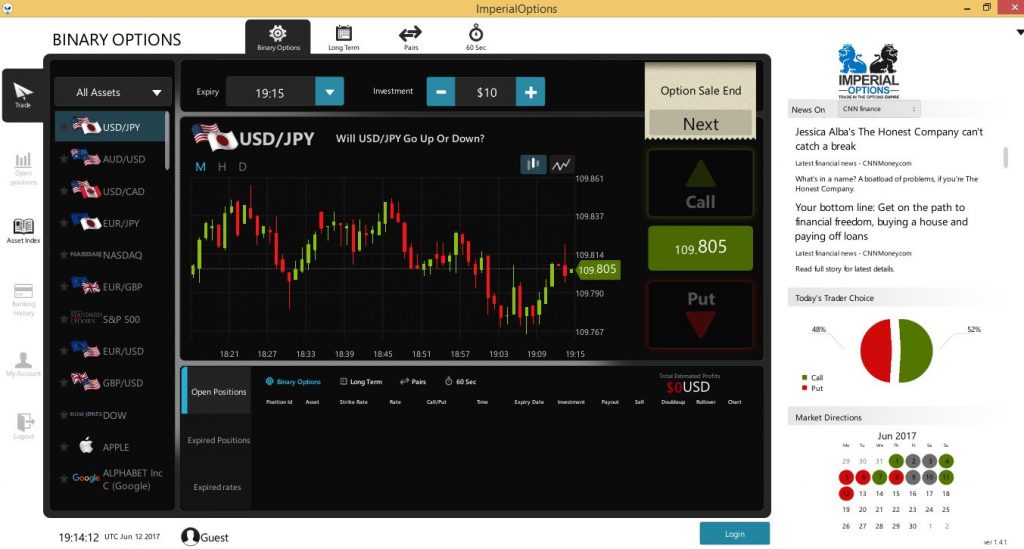Select the Pairs top tab

[x=410, y=37]
